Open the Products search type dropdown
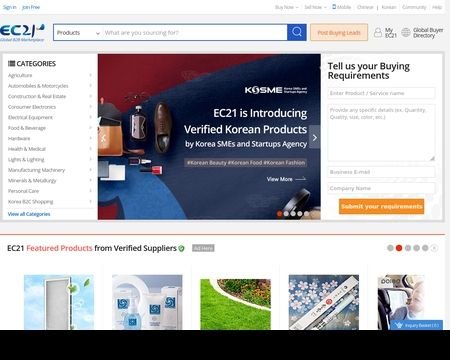 pos(78,33)
